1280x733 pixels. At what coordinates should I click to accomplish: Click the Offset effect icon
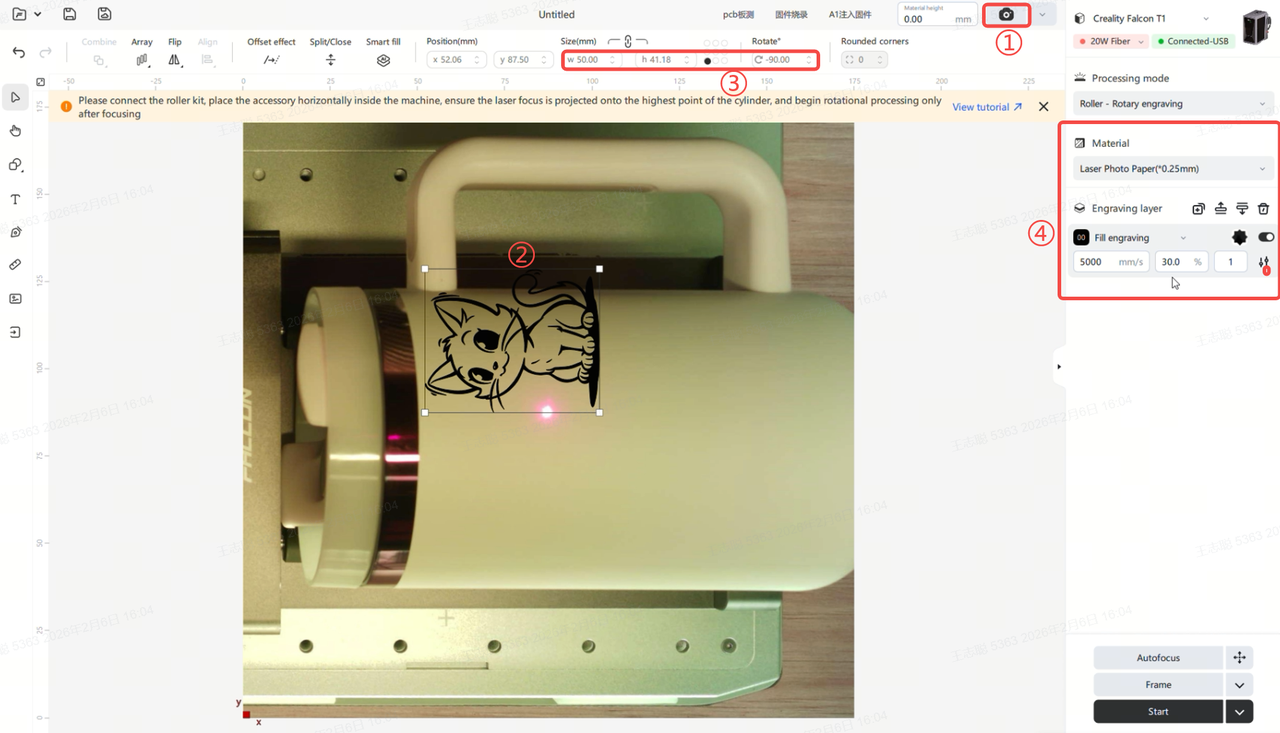pyautogui.click(x=271, y=60)
